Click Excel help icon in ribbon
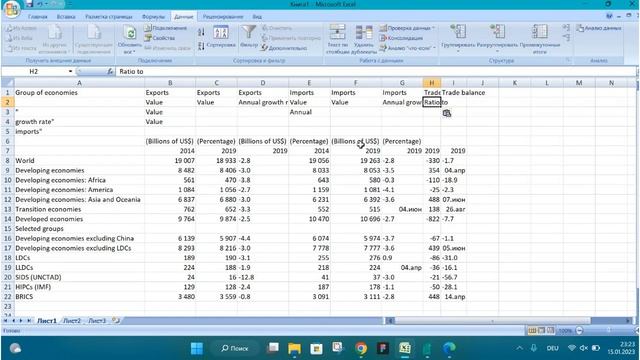This screenshot has height=360, width=640. coord(609,16)
